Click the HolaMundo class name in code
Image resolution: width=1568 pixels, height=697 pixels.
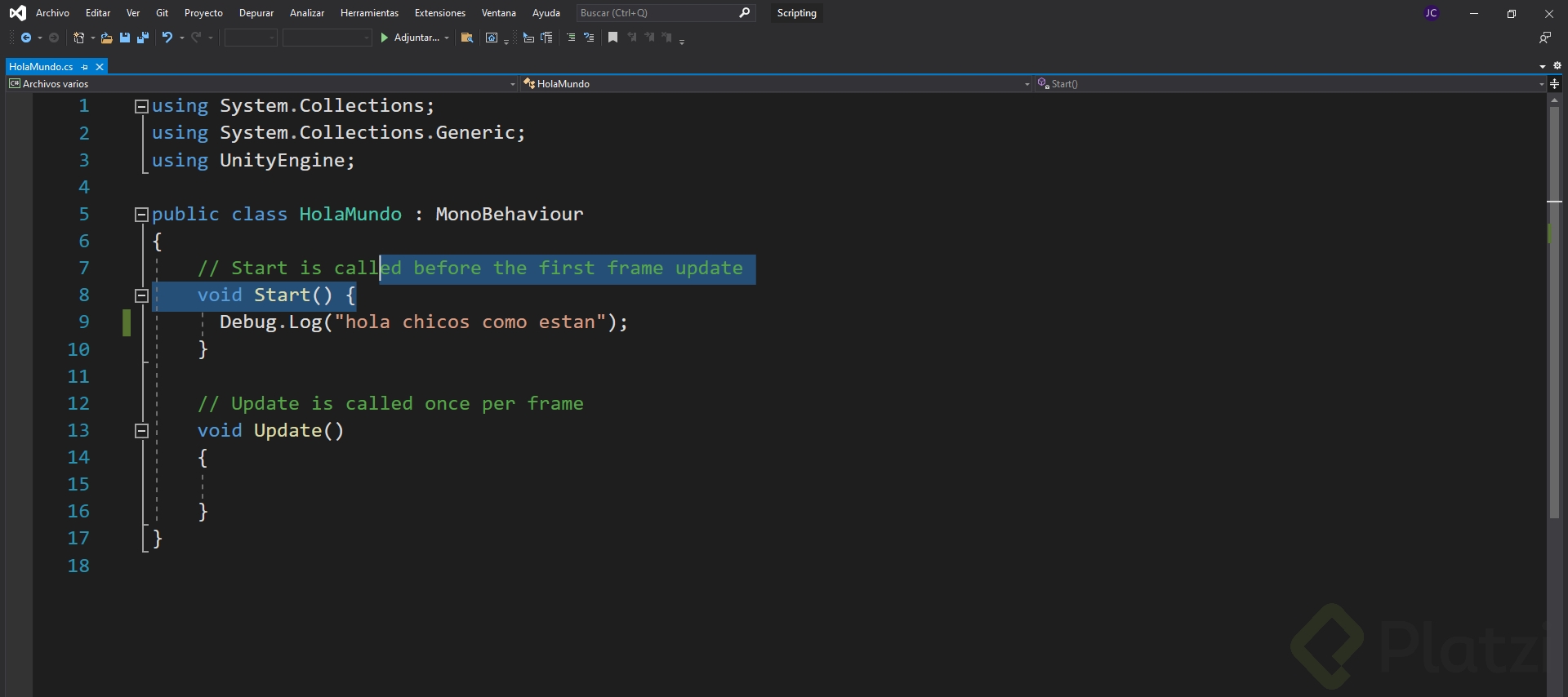350,215
